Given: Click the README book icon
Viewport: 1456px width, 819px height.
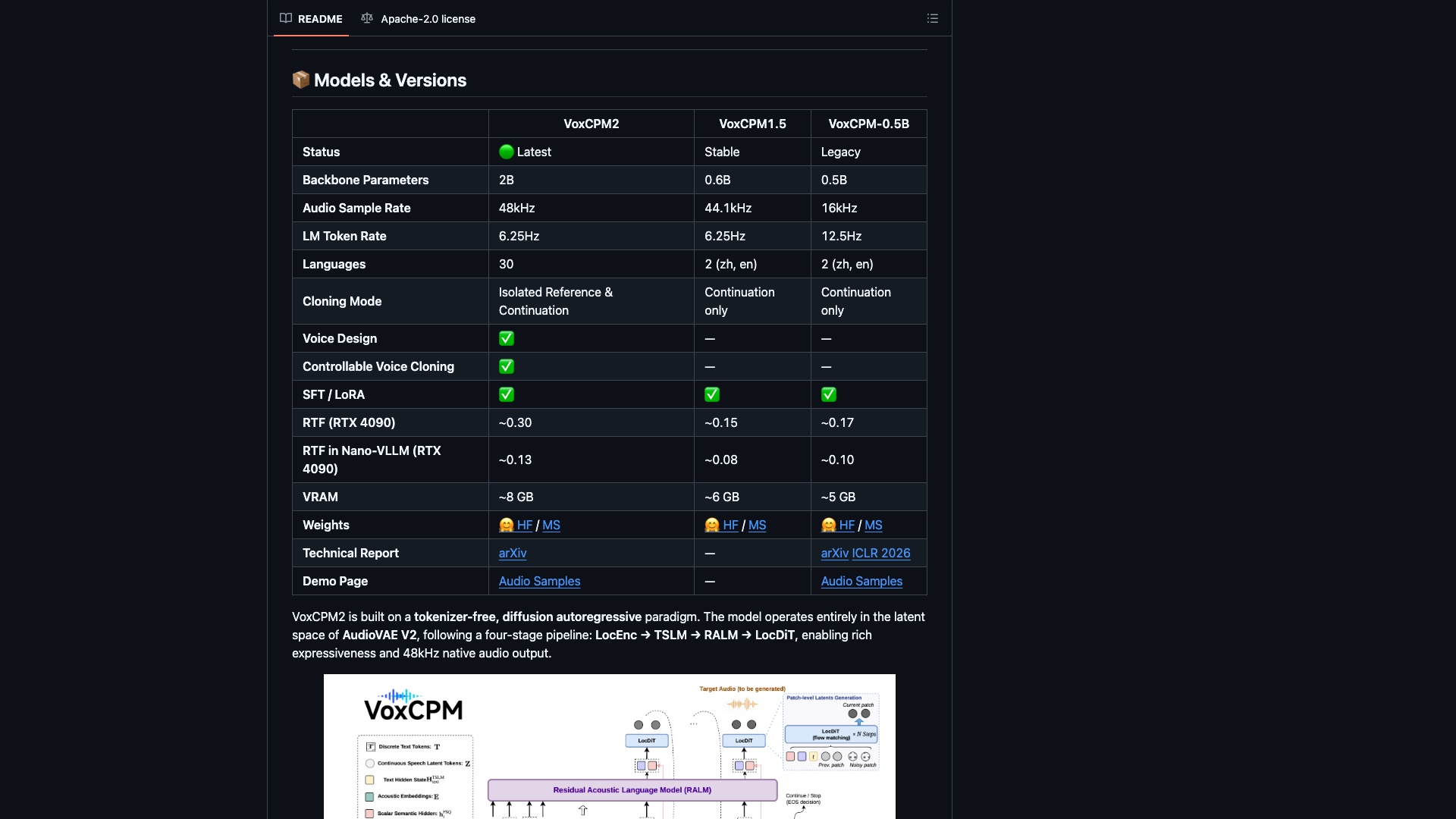Looking at the screenshot, I should coord(286,18).
